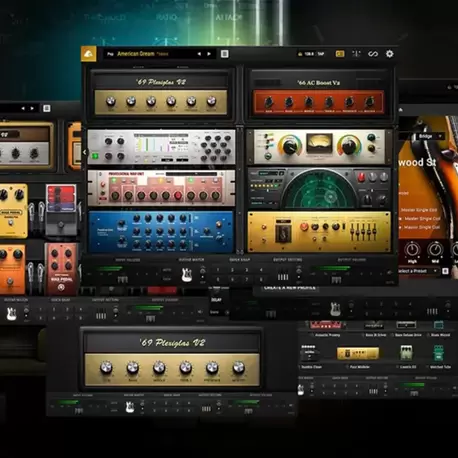This screenshot has height=458, width=458.
Task: Click the link loop icon near settings gear
Action: (x=373, y=54)
